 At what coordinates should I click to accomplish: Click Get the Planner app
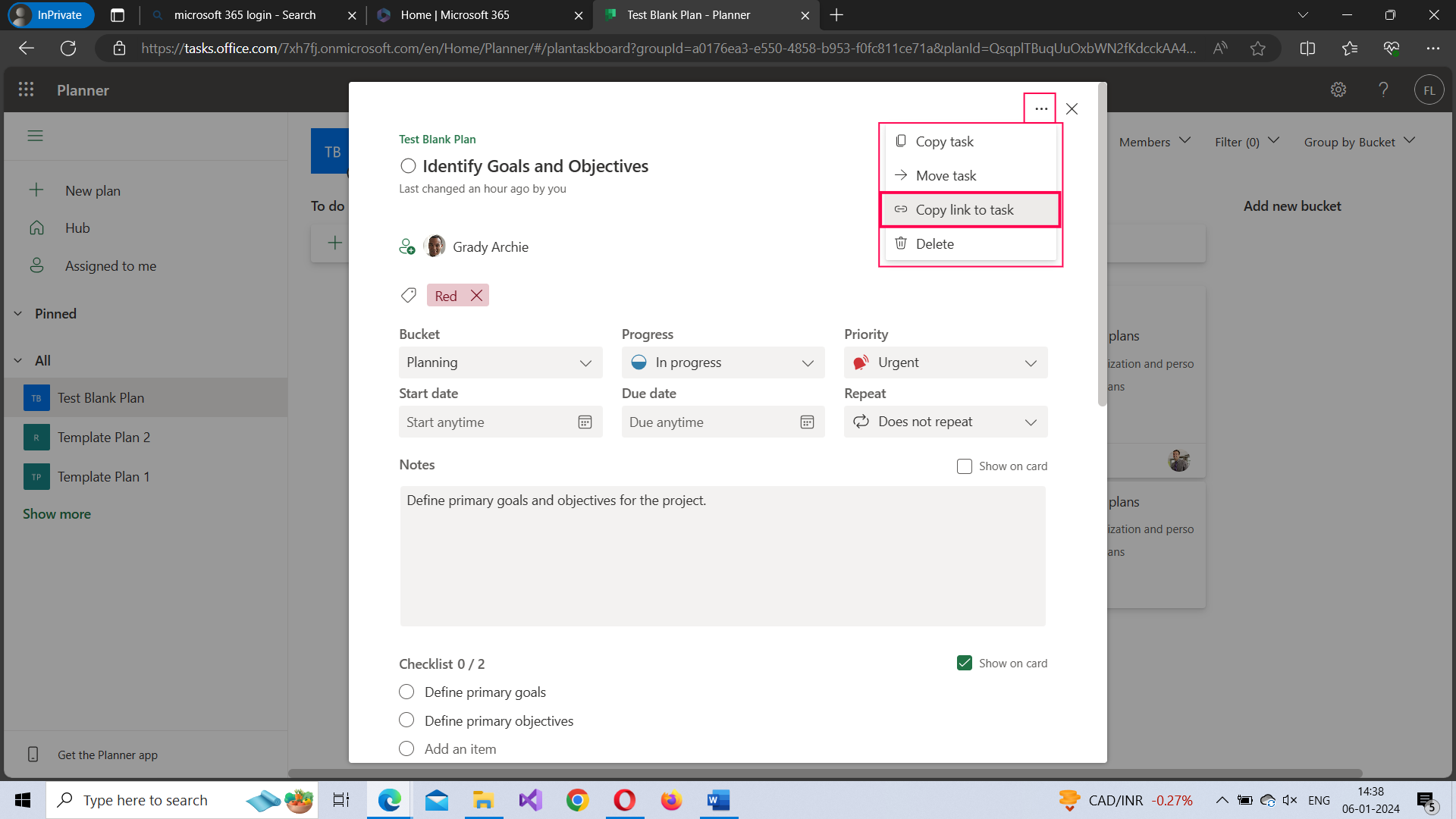click(108, 755)
